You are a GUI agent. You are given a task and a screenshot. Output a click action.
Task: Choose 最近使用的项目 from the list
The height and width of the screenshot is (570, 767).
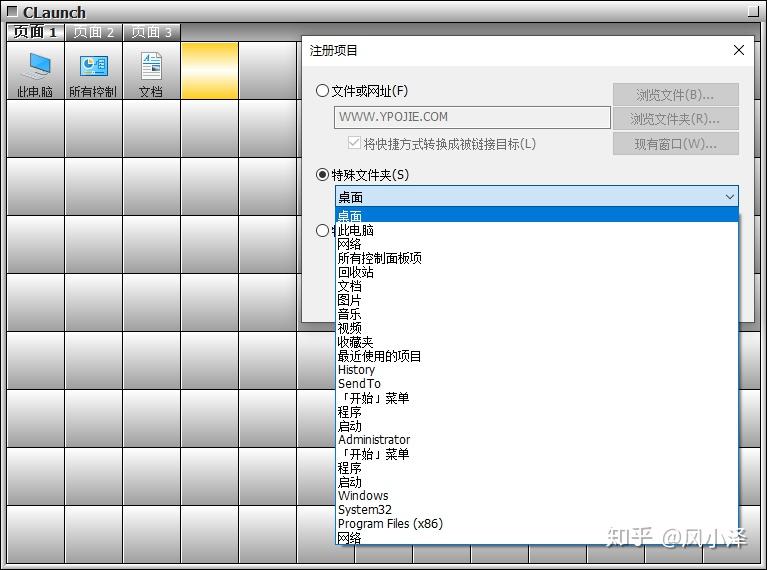pos(537,356)
